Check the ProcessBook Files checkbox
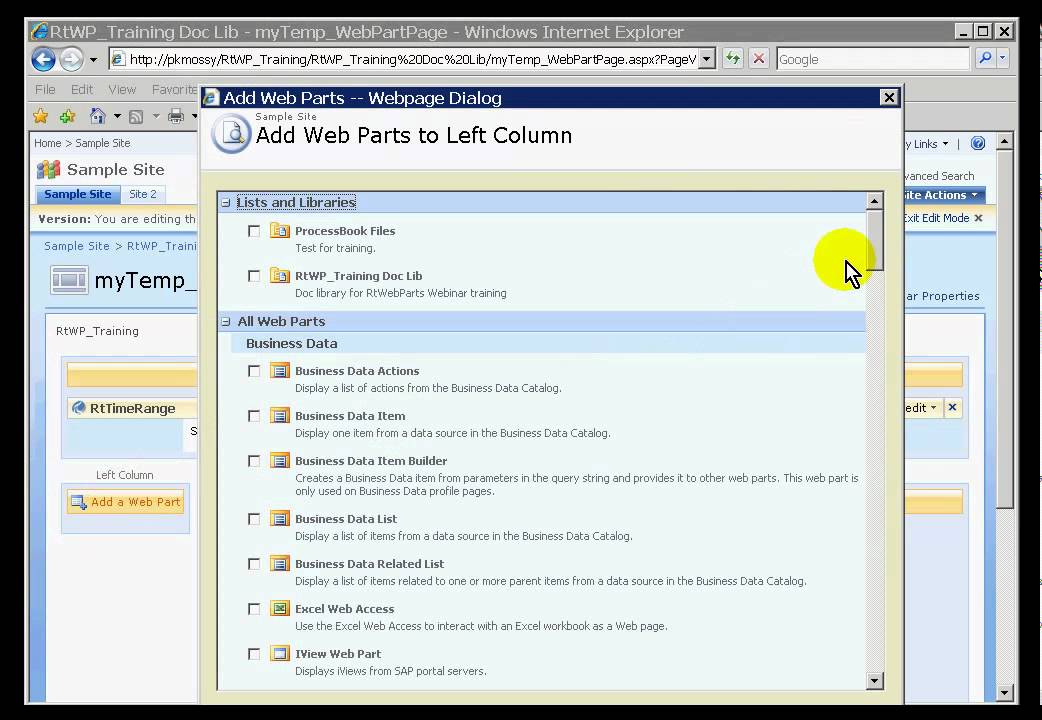 [254, 231]
